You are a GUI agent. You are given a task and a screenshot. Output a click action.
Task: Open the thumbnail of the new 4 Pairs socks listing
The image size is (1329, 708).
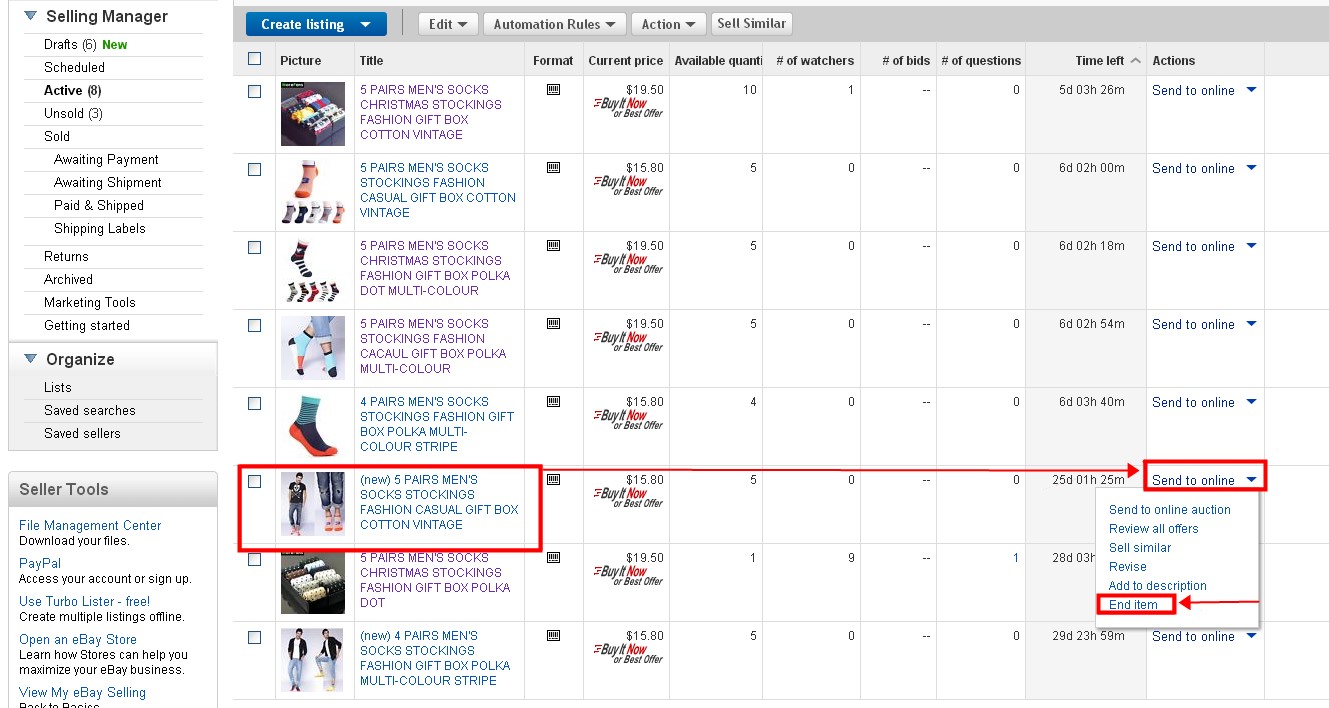[313, 660]
